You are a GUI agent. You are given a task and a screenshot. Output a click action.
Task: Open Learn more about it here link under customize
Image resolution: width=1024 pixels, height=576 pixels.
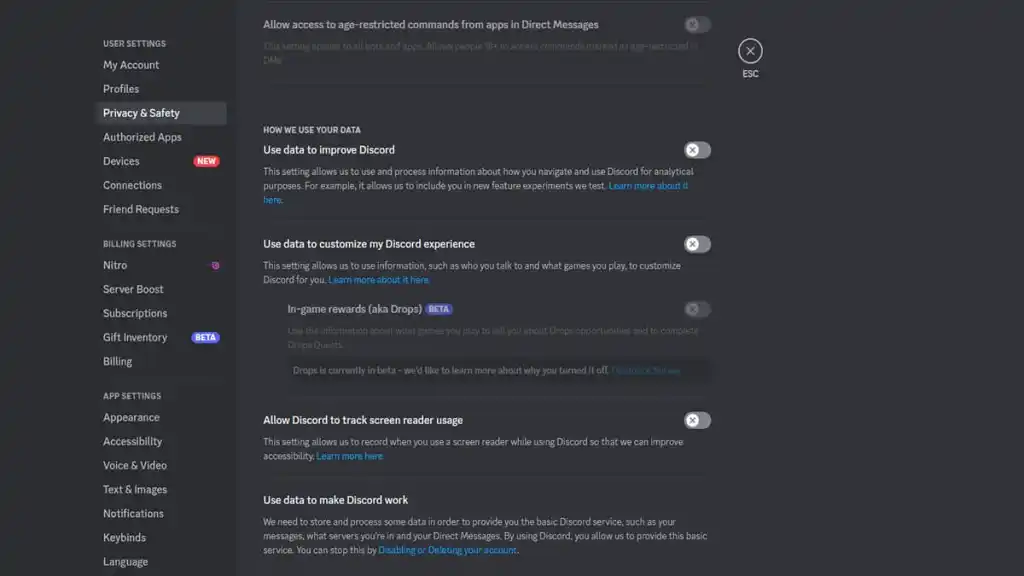pos(379,280)
